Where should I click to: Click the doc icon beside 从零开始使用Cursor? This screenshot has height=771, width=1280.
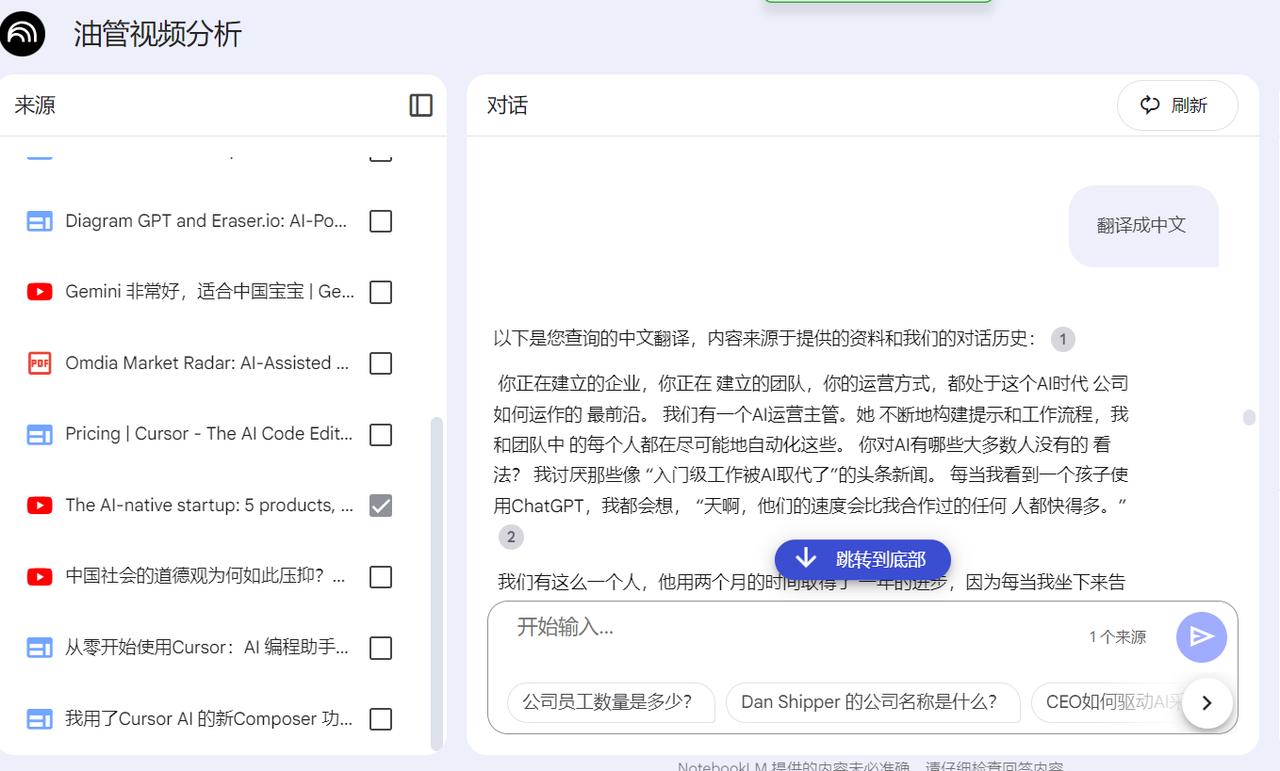tap(40, 648)
